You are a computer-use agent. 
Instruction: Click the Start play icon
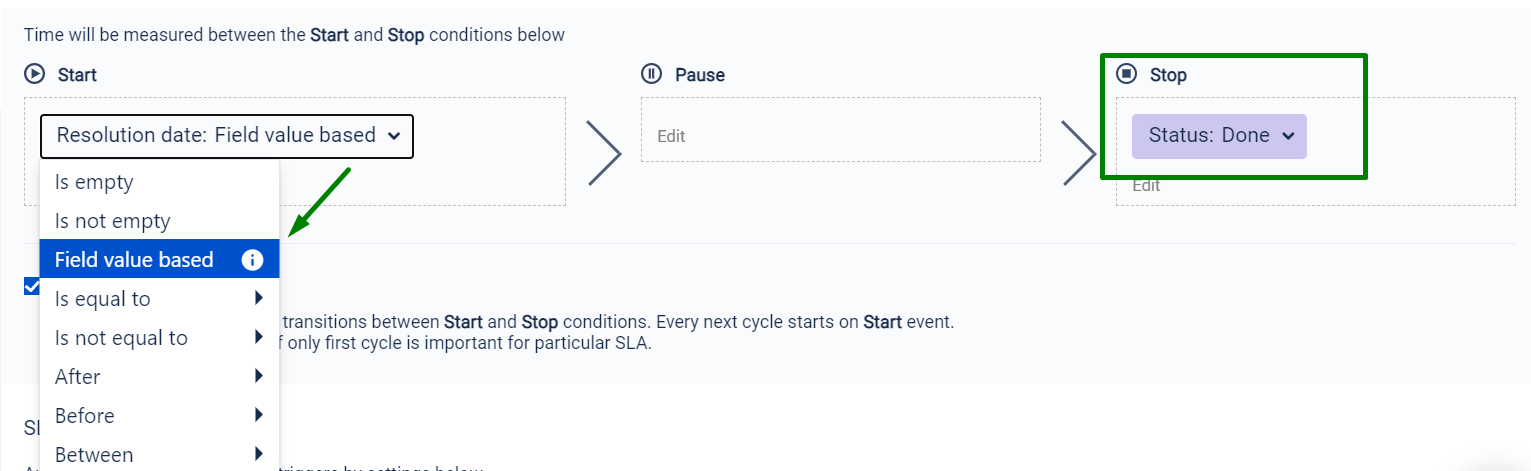(35, 74)
